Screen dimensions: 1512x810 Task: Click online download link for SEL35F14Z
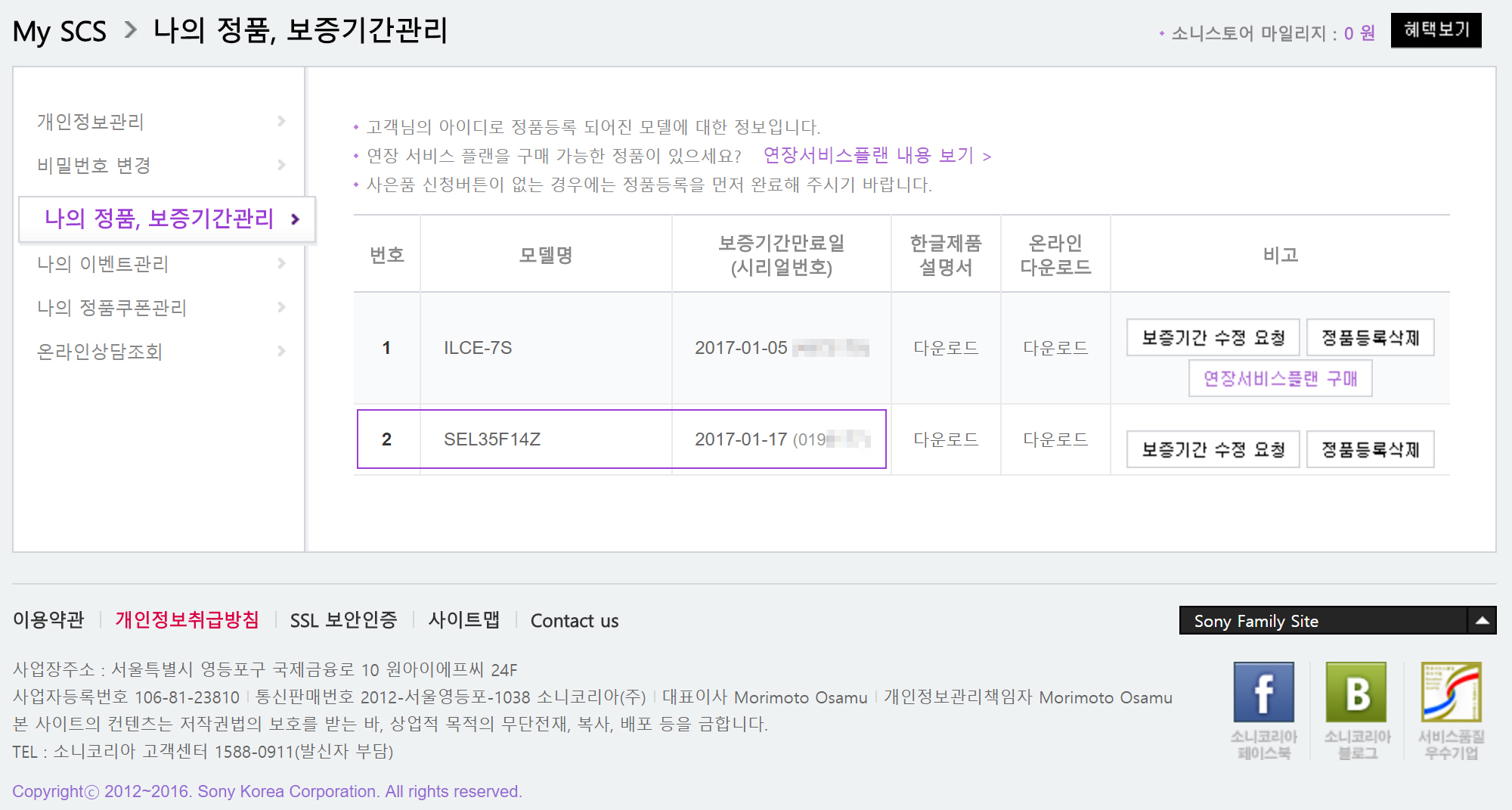tap(1055, 439)
